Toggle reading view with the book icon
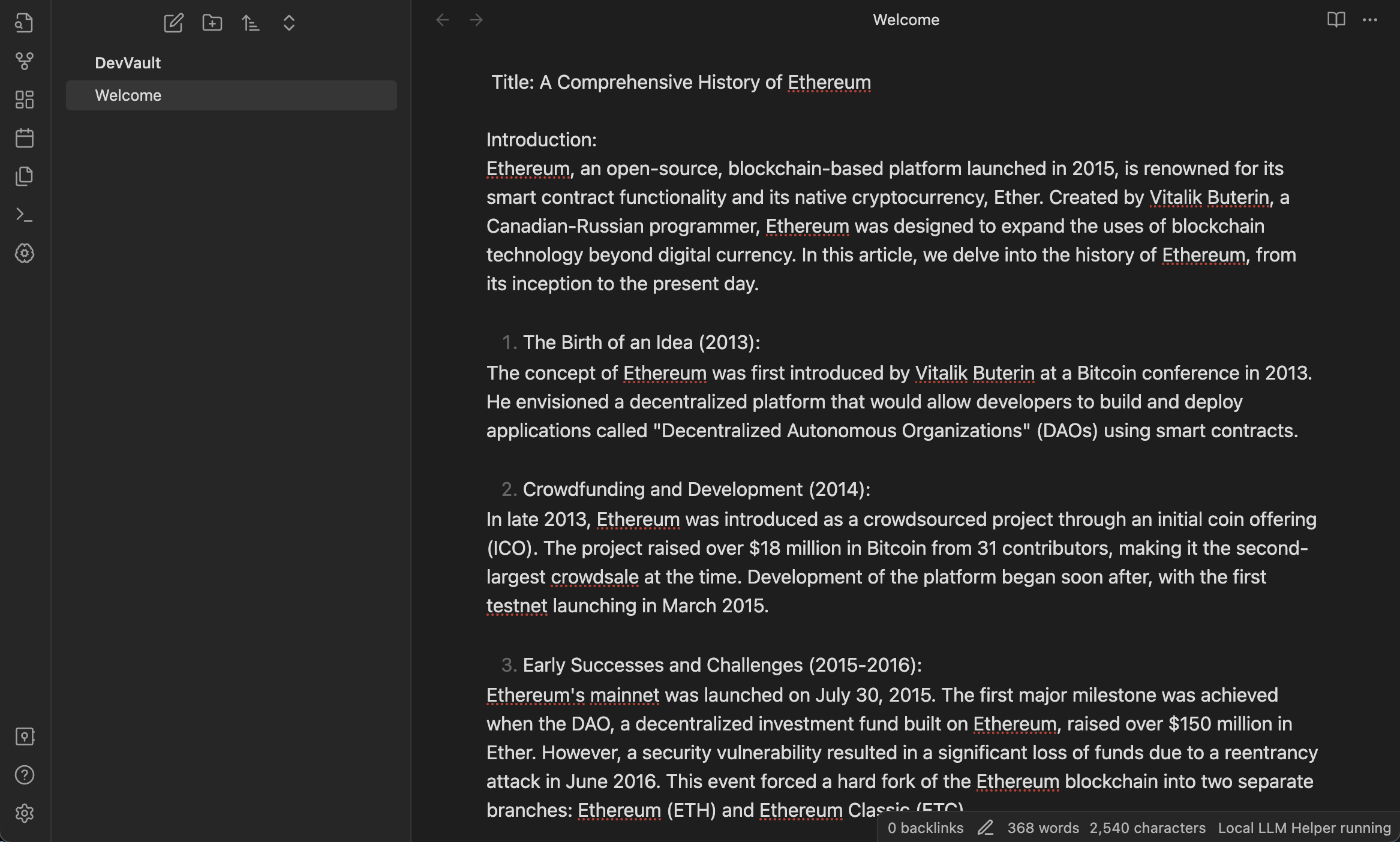 coord(1336,20)
